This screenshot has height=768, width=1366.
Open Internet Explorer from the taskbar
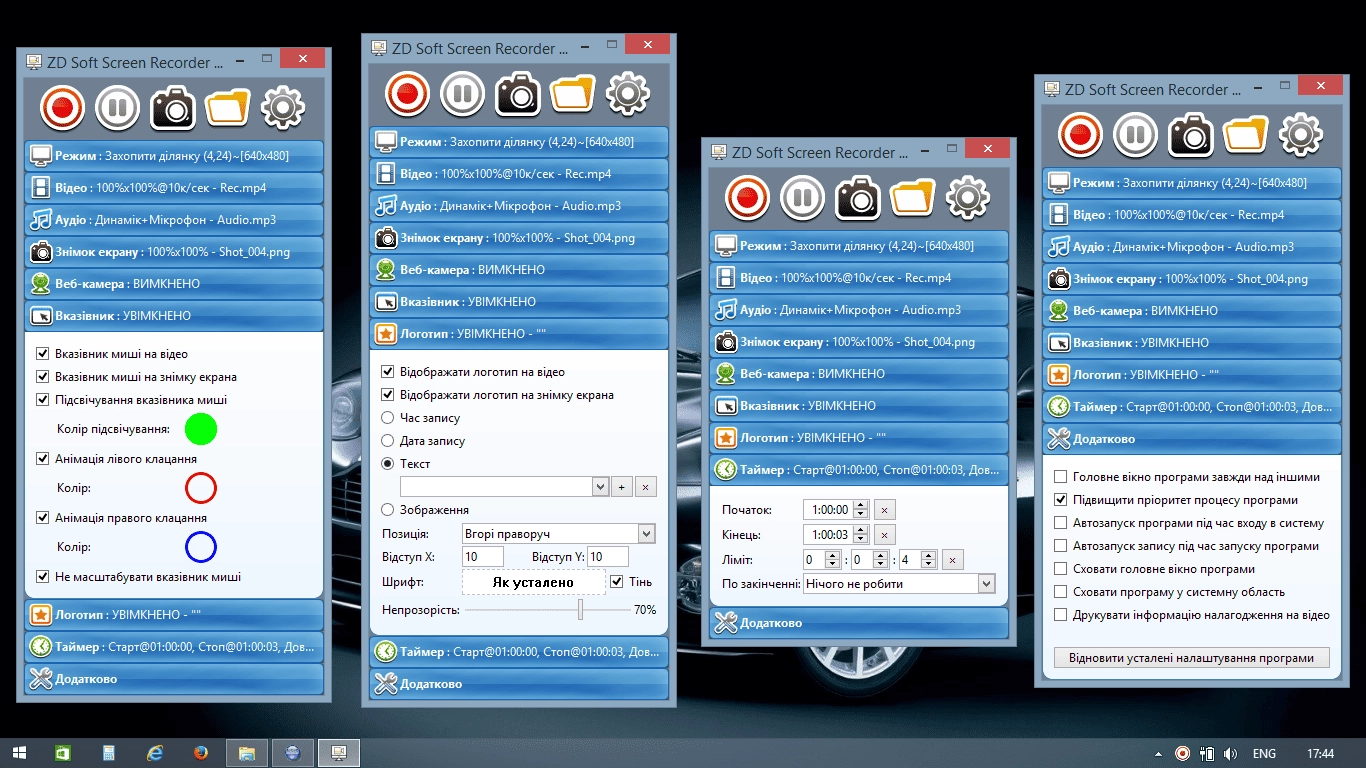(155, 753)
